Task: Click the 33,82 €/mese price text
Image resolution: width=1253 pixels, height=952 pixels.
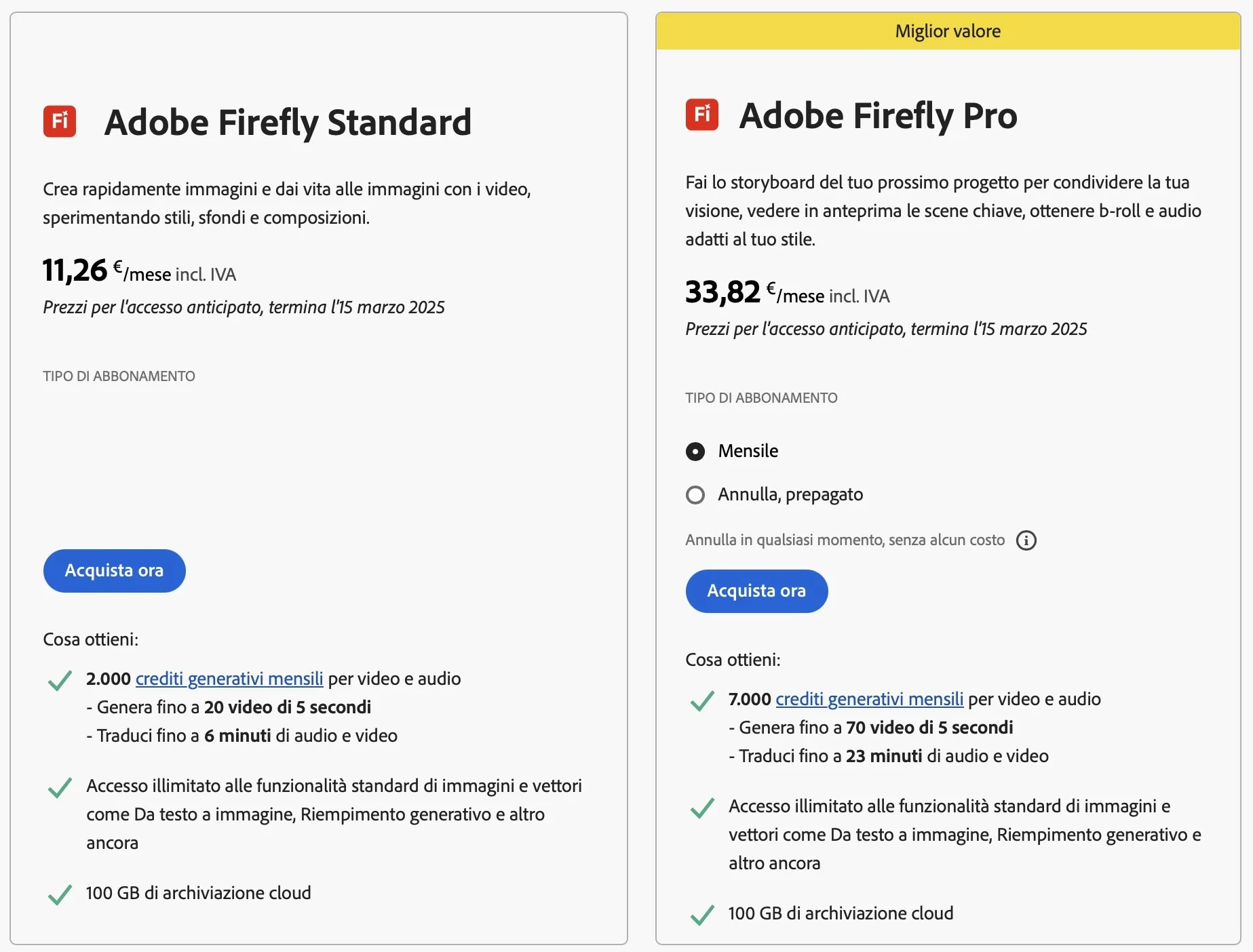Action: click(x=787, y=293)
